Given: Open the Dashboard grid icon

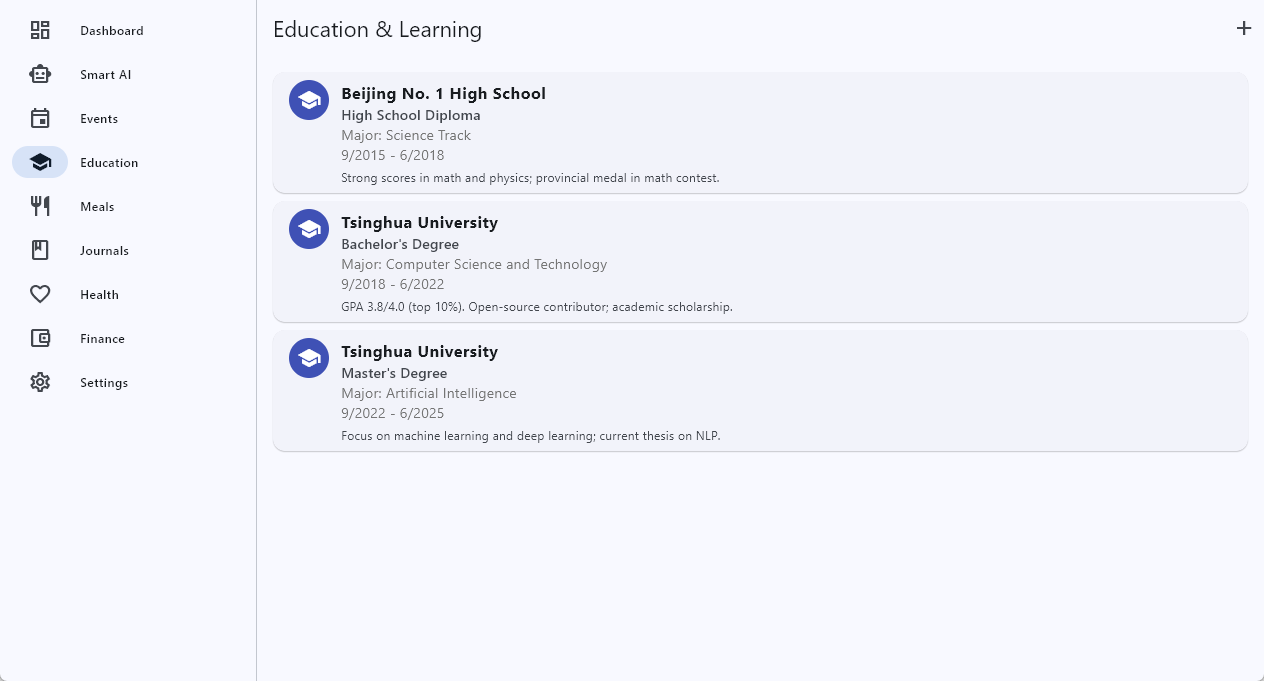Looking at the screenshot, I should point(40,30).
